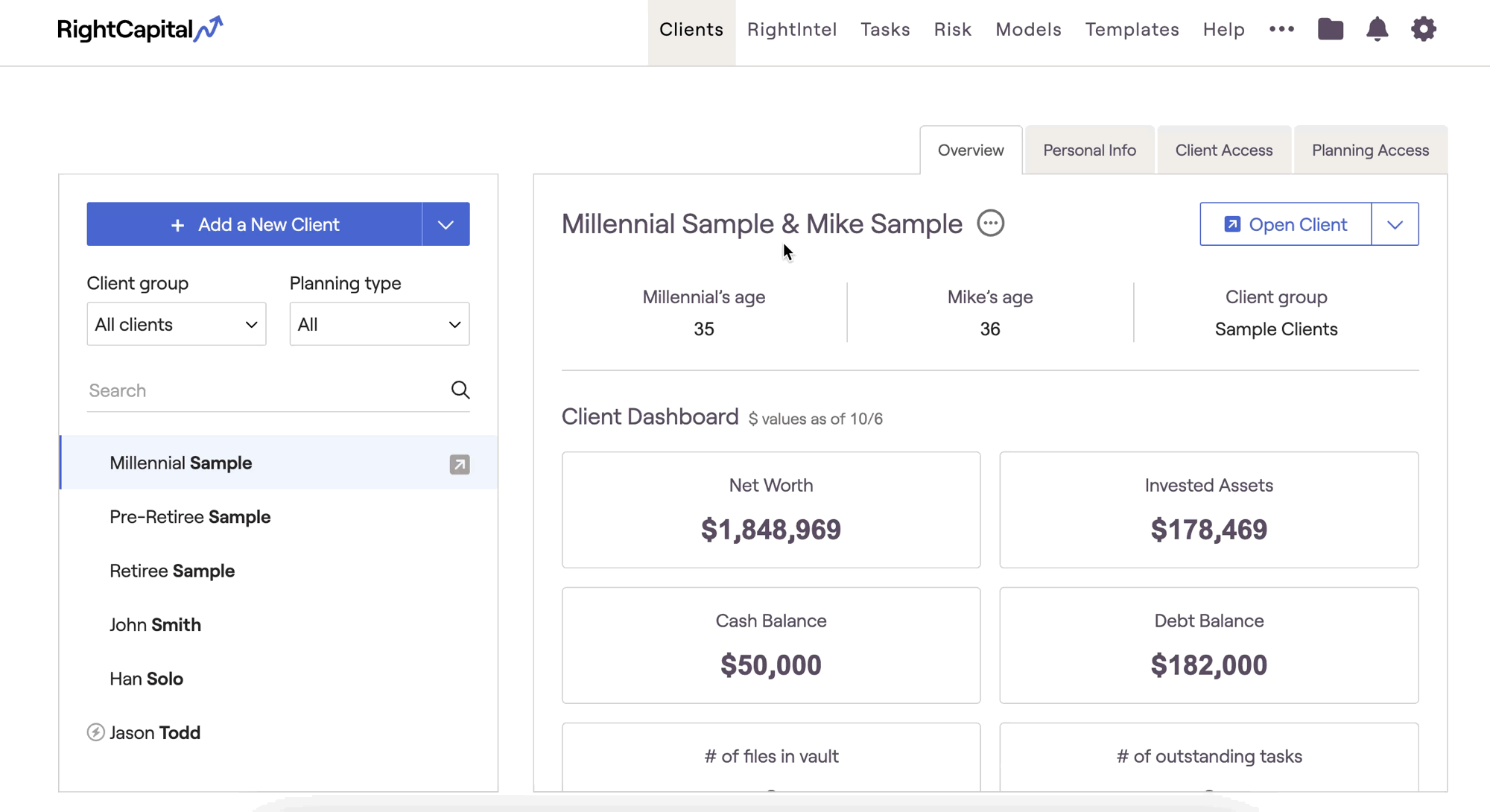The width and height of the screenshot is (1490, 812).
Task: Open the more options ellipsis in top nav
Action: pos(1281,29)
